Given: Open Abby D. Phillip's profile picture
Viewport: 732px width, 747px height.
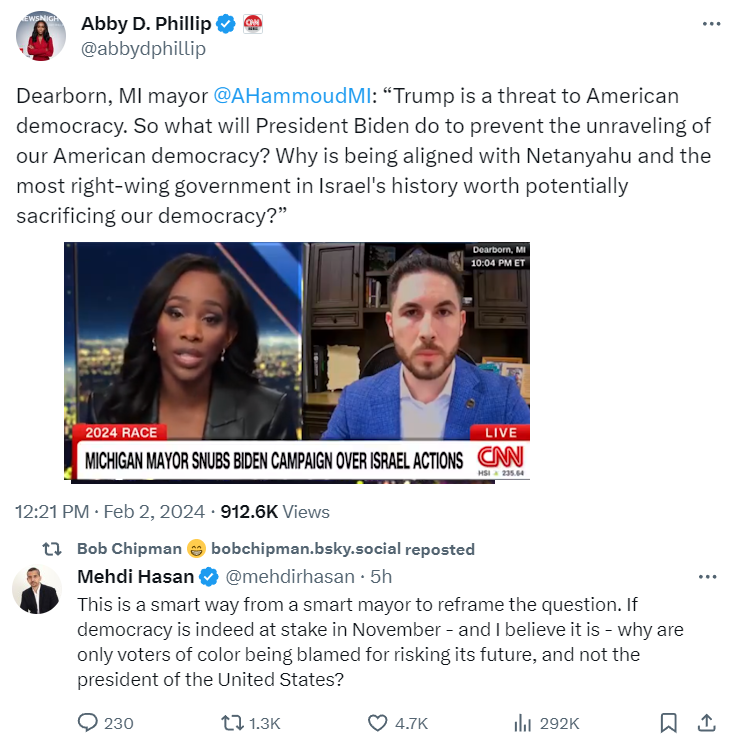Looking at the screenshot, I should click(41, 36).
